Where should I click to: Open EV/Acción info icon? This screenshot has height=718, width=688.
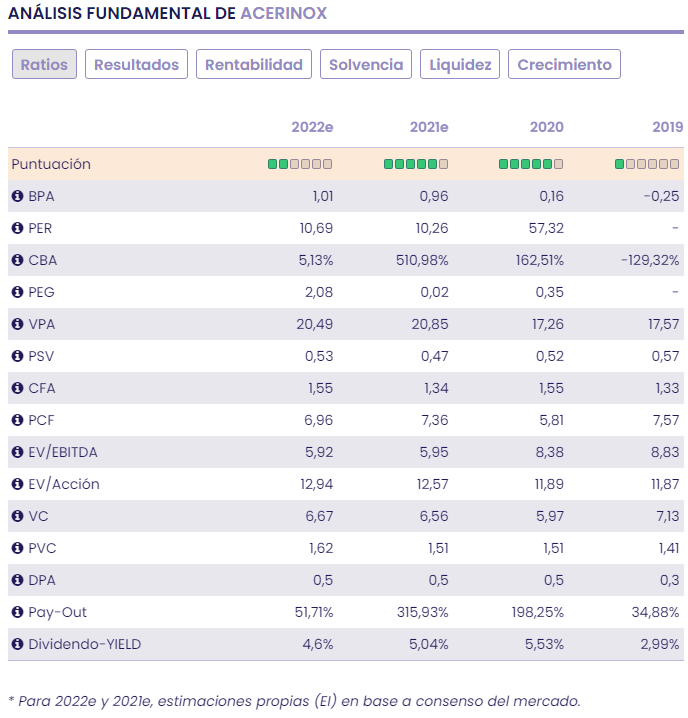tap(17, 484)
